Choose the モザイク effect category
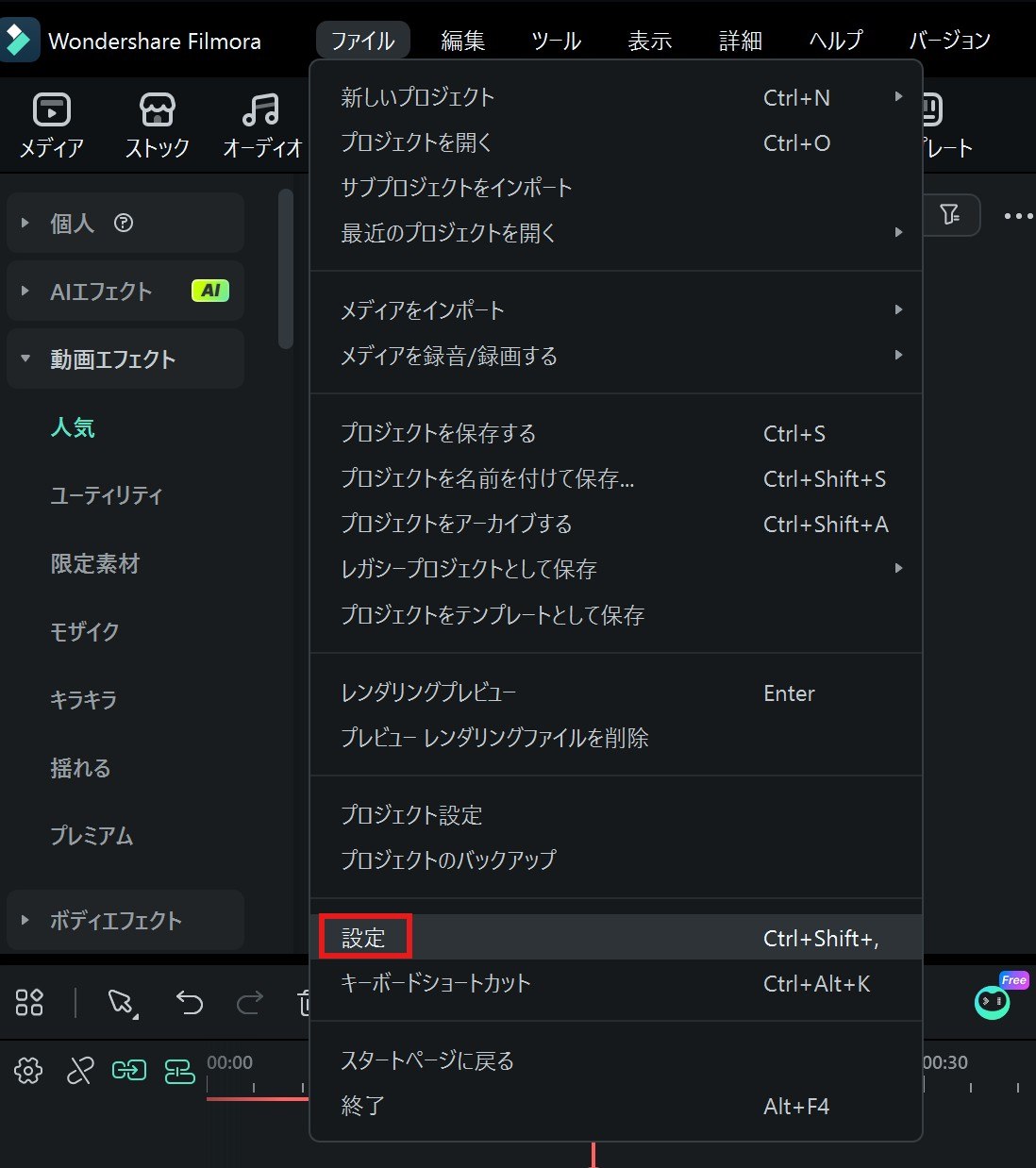 (85, 631)
